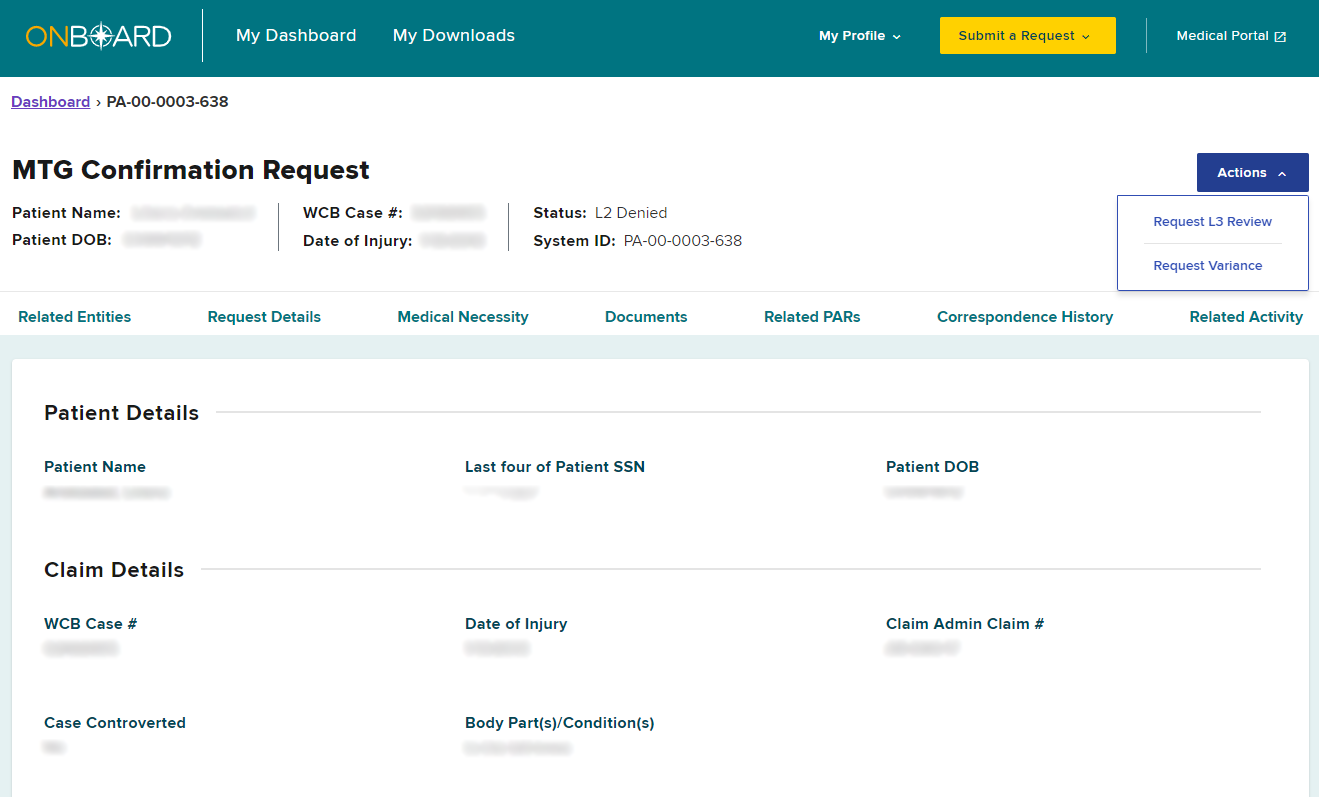Click the Dashboard breadcrumb link
The image size is (1319, 797).
[50, 102]
